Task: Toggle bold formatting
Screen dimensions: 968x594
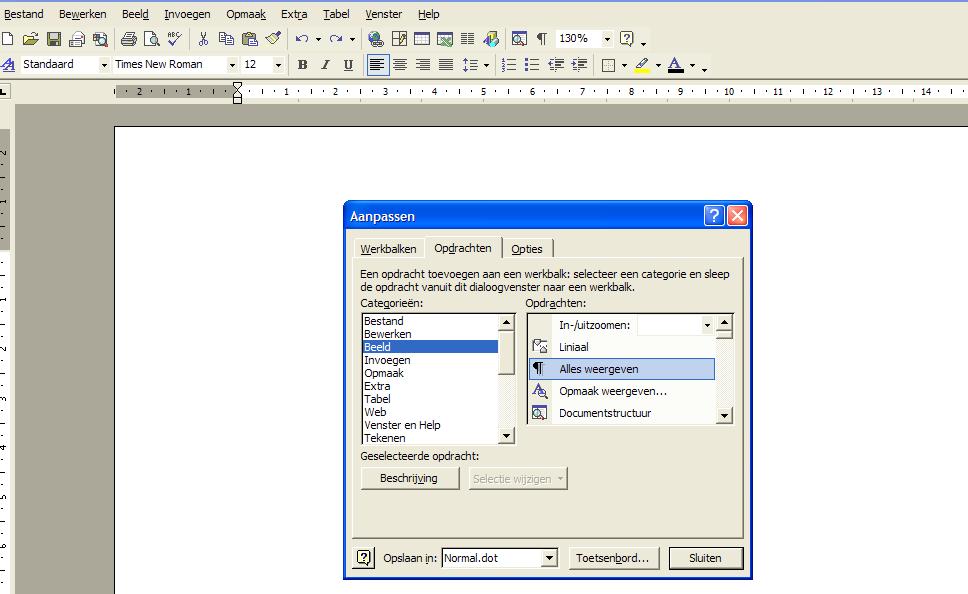Action: click(x=302, y=65)
